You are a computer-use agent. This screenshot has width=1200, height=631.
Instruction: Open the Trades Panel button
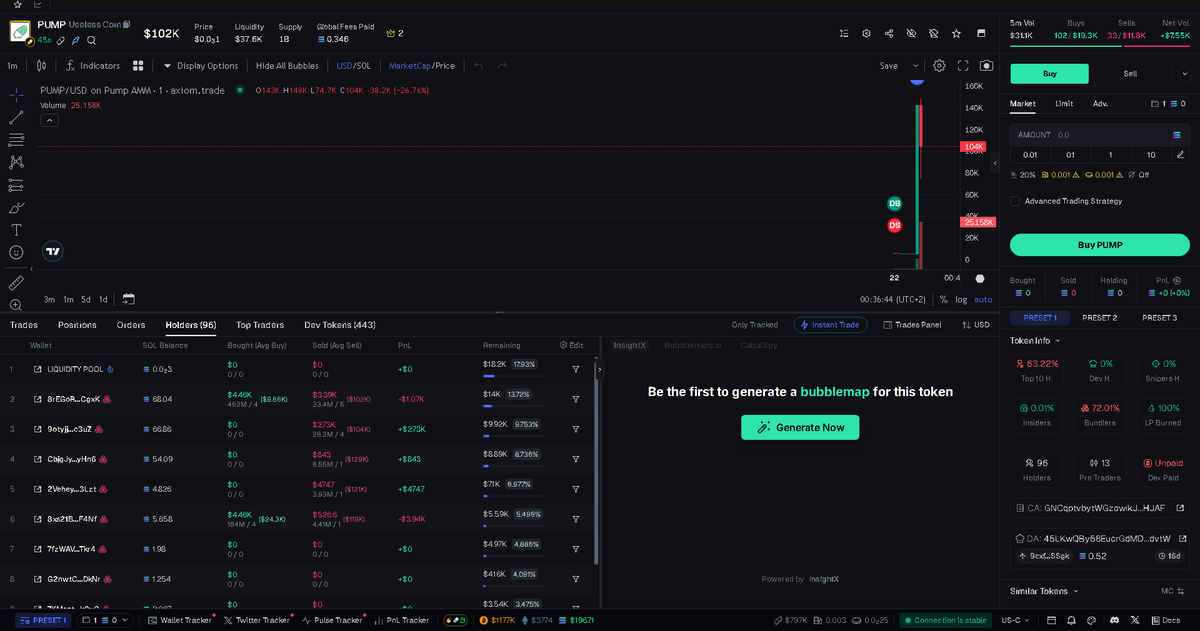[912, 325]
